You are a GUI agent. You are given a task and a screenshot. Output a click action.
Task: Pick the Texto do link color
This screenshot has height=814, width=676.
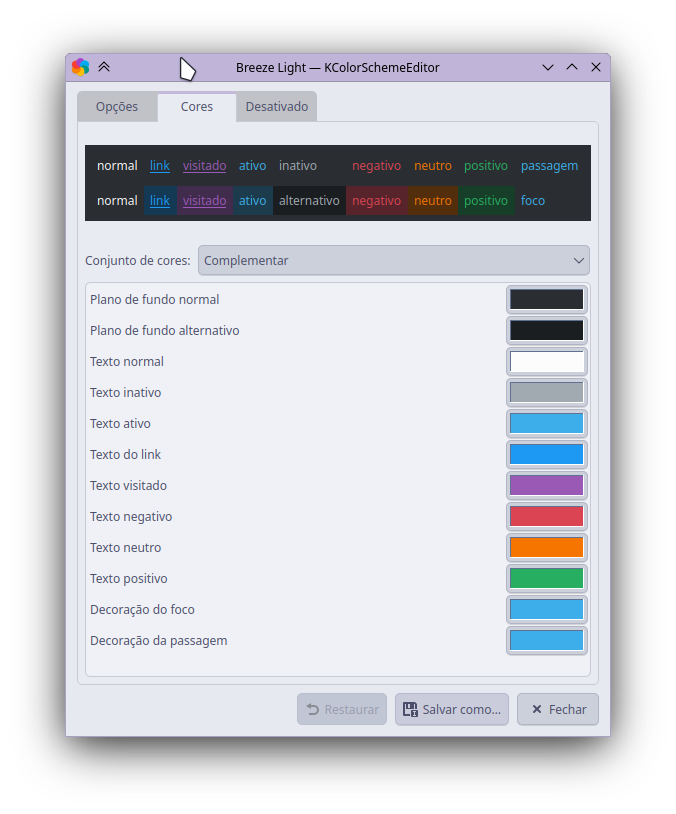pos(547,455)
